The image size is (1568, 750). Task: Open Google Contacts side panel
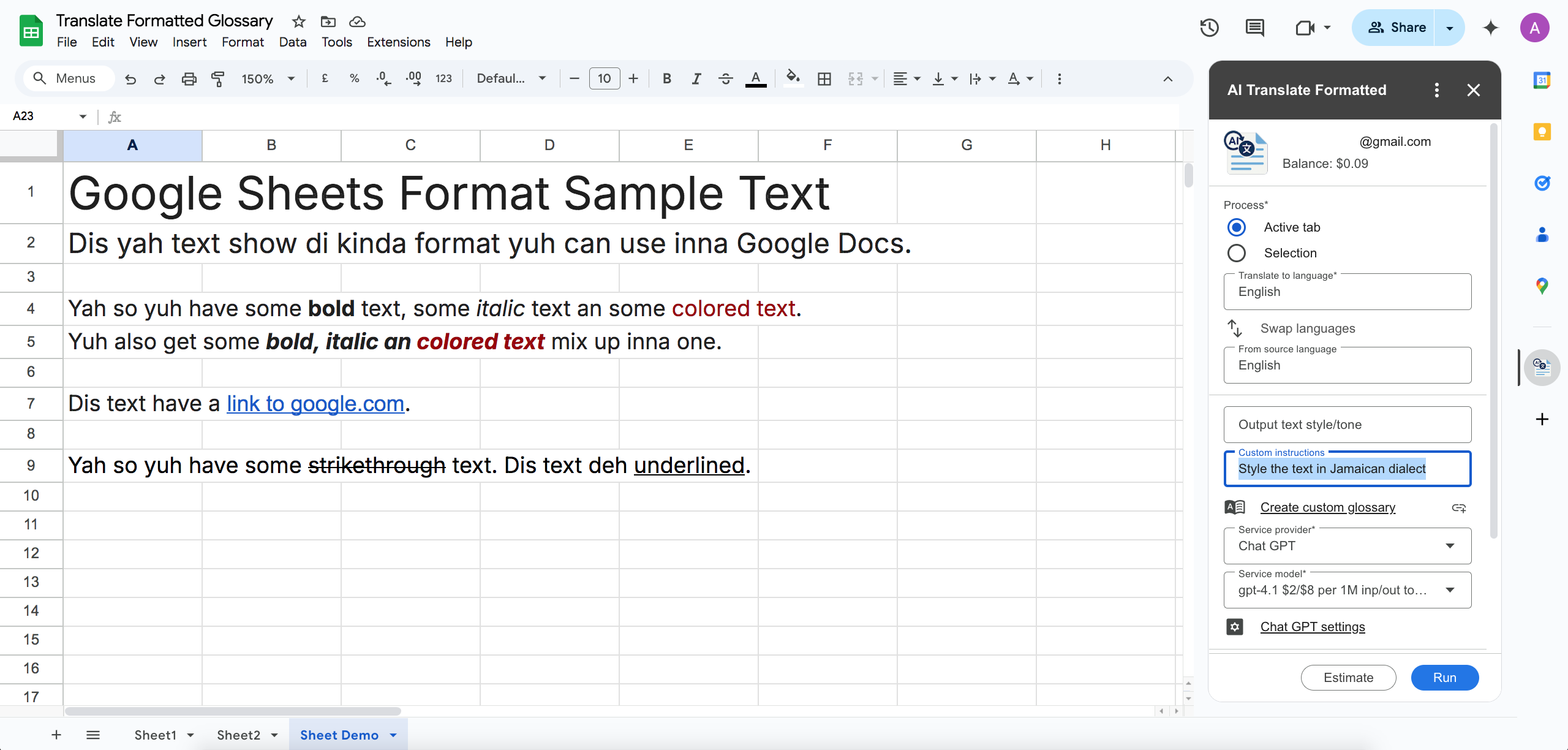[x=1542, y=235]
